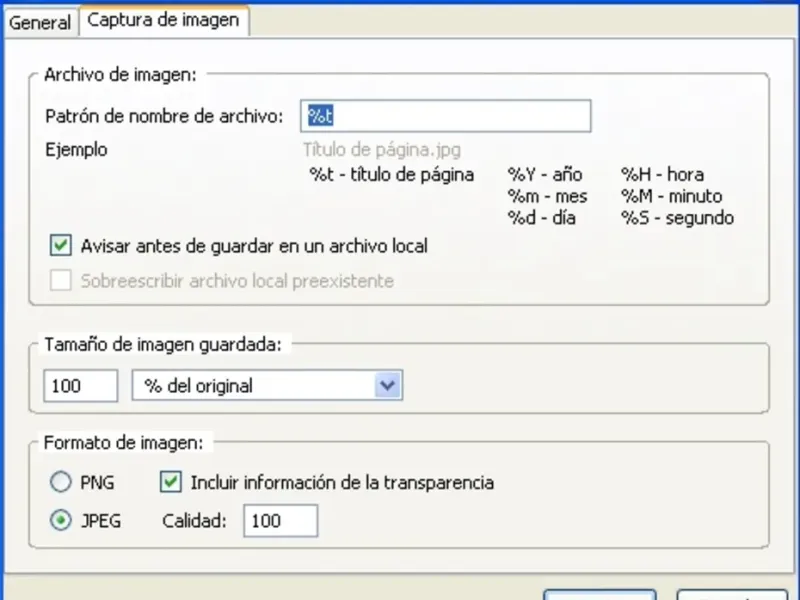Select the JPEG radio button
Viewport: 800px width, 600px height.
point(61,520)
